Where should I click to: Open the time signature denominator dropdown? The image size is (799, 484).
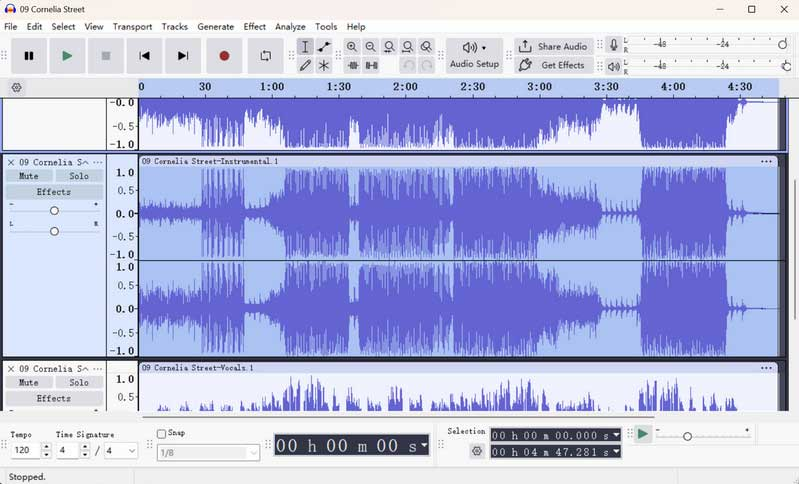click(x=121, y=450)
